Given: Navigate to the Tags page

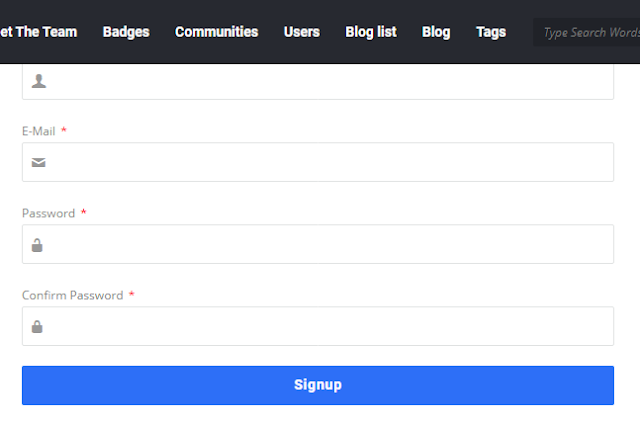Looking at the screenshot, I should pyautogui.click(x=491, y=32).
